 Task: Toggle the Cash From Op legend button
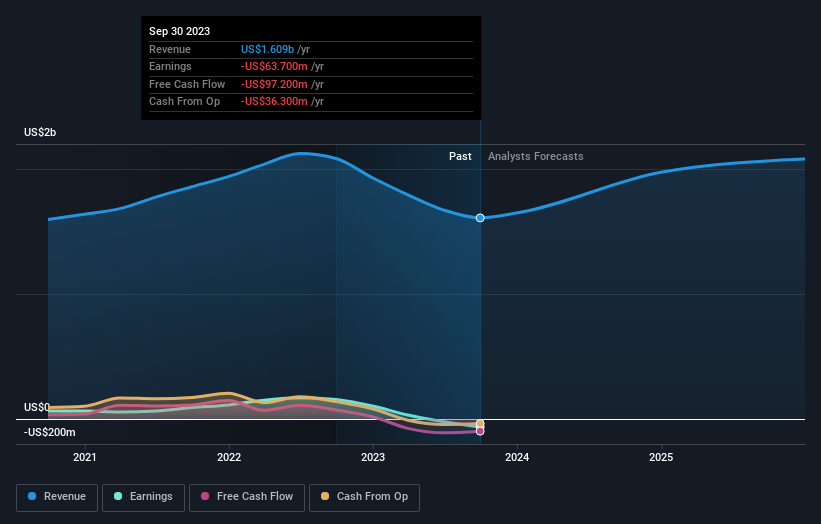point(364,497)
